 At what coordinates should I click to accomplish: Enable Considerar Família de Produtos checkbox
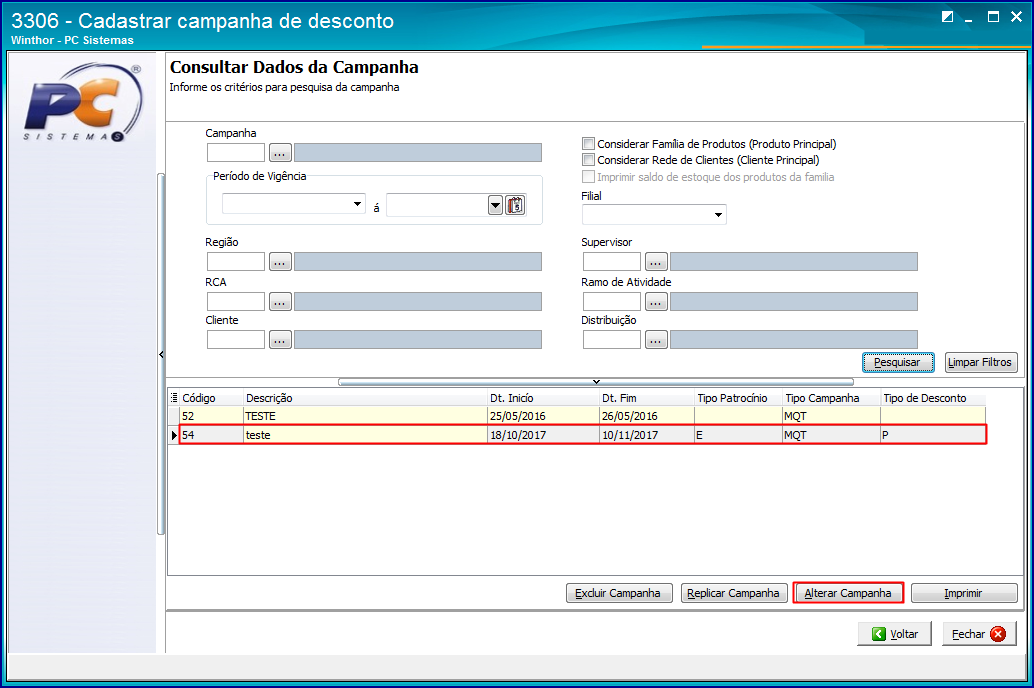coord(588,143)
